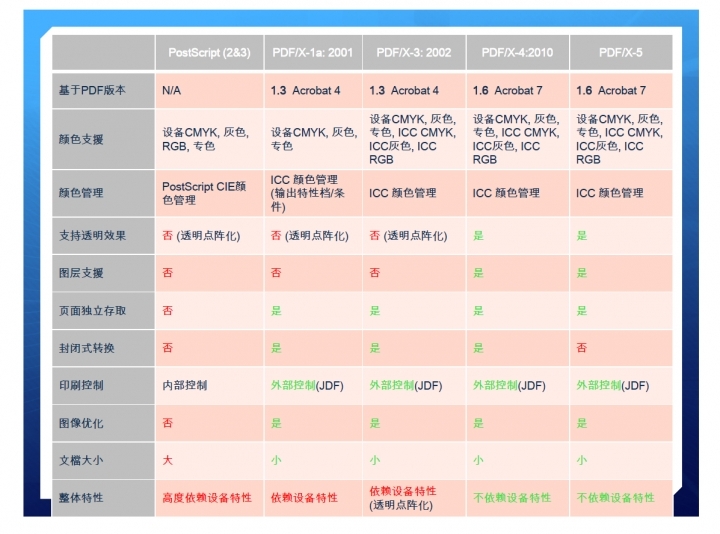Image resolution: width=720 pixels, height=534 pixels.
Task: Select the 图像优化 row label
Action: (81, 423)
